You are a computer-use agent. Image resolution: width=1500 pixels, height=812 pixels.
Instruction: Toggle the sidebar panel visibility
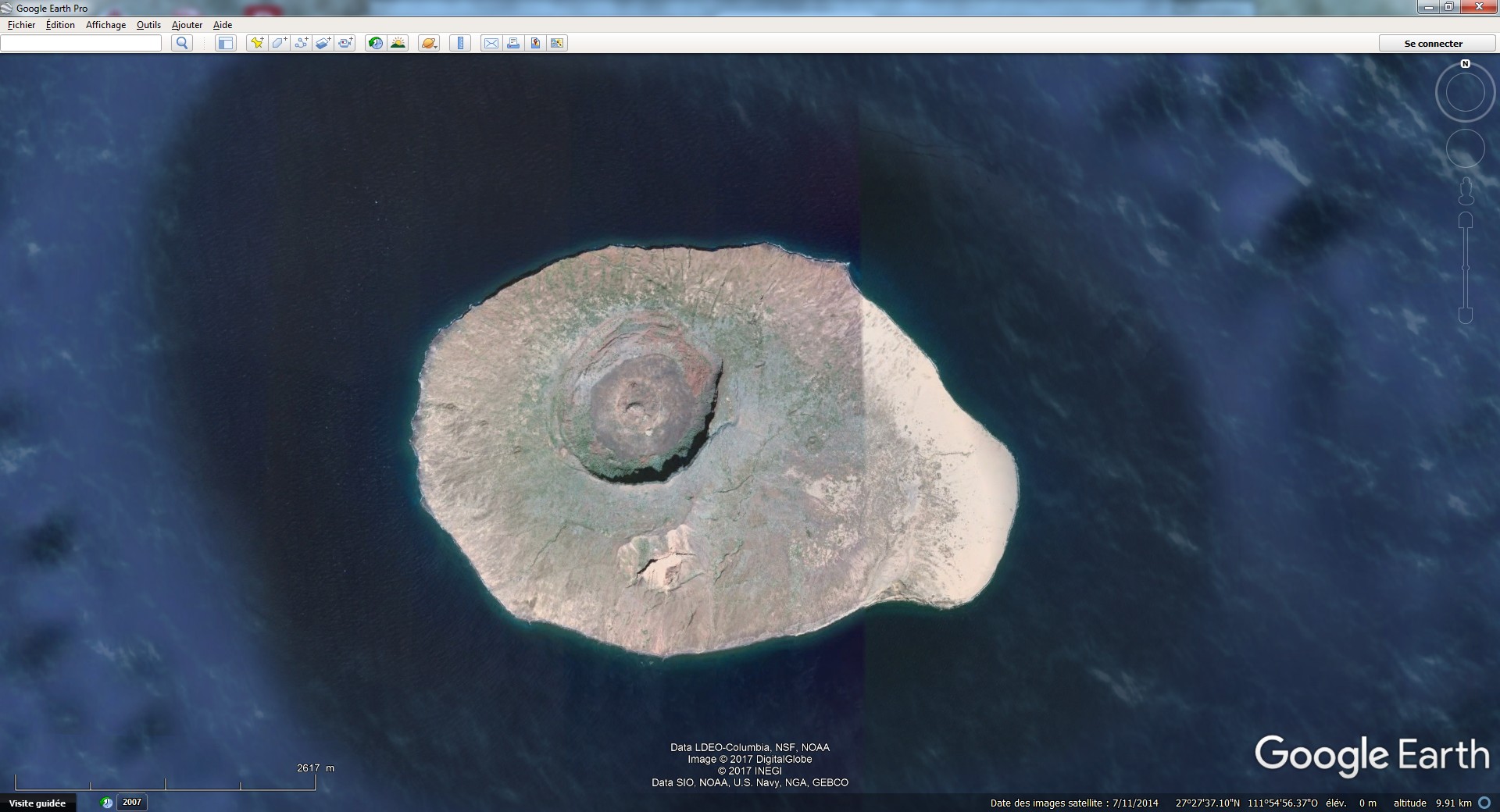[x=226, y=43]
